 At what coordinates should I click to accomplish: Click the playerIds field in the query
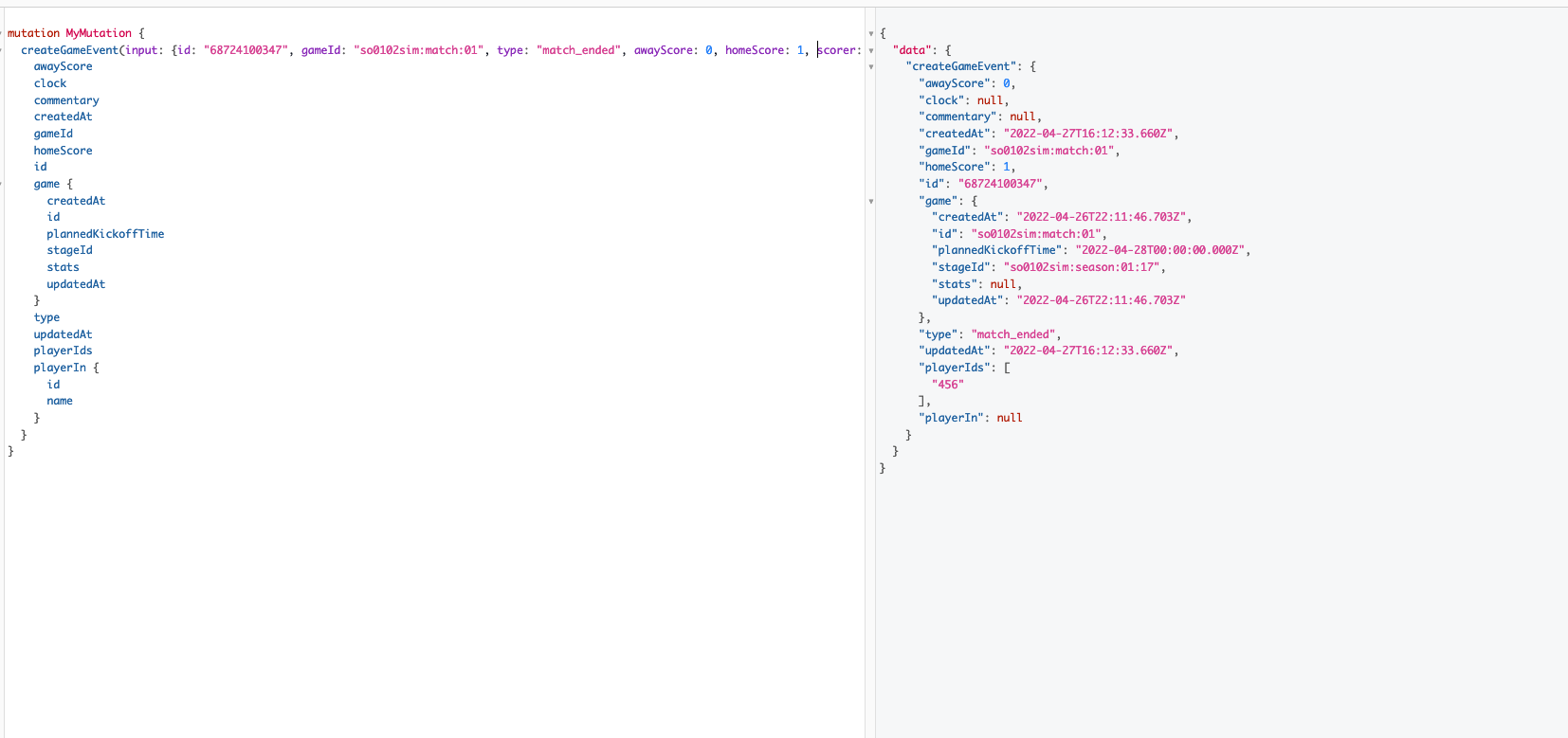tap(64, 351)
